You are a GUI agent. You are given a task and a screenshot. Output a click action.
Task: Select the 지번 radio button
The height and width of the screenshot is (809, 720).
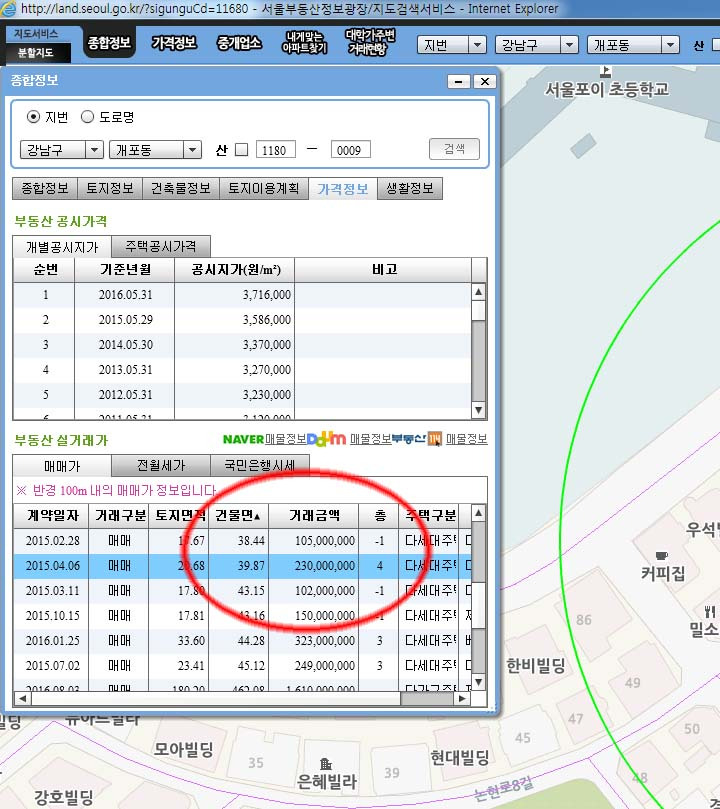click(33, 117)
